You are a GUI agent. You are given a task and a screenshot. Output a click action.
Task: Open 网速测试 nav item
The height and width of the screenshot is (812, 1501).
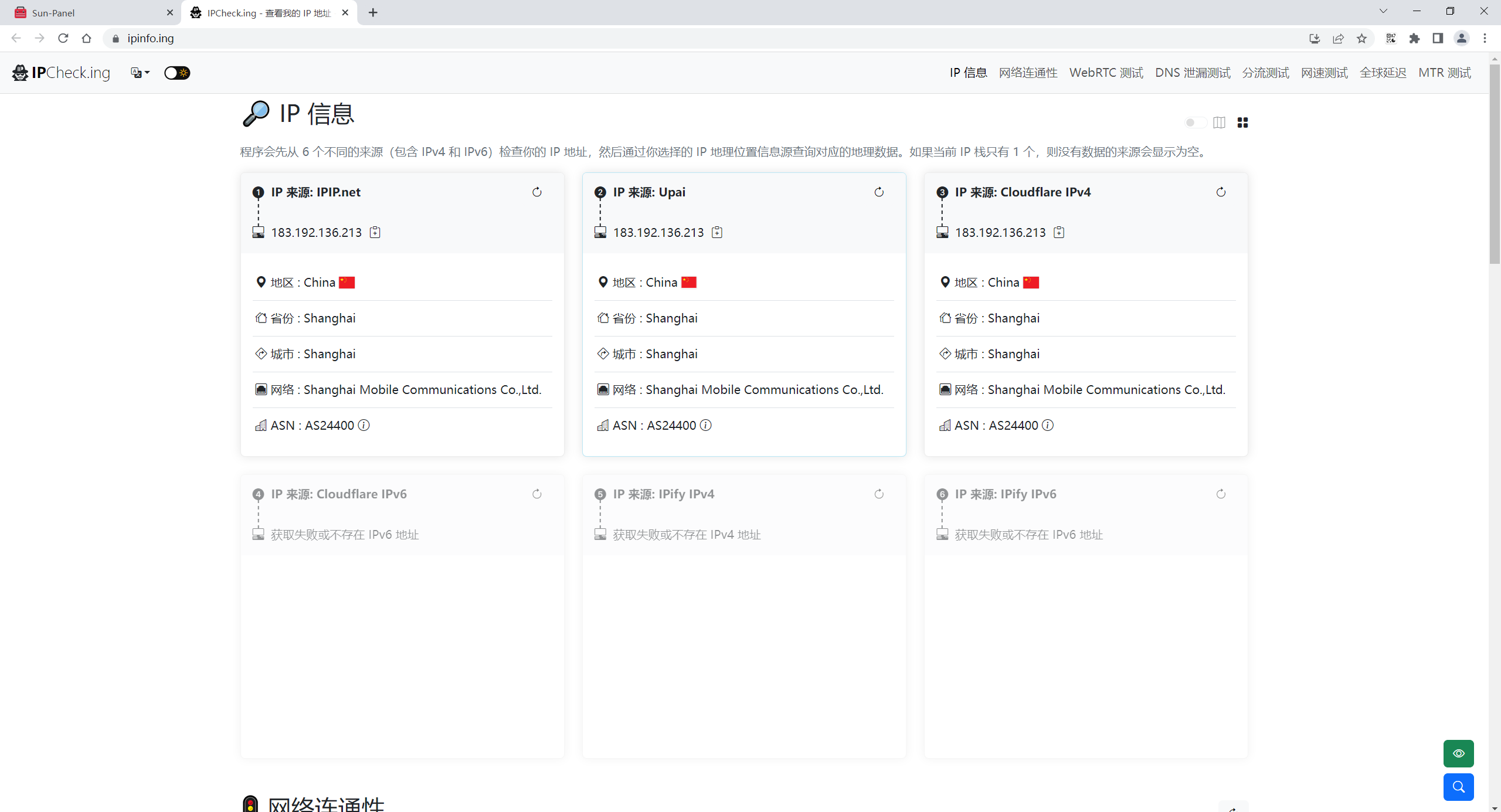tap(1325, 73)
